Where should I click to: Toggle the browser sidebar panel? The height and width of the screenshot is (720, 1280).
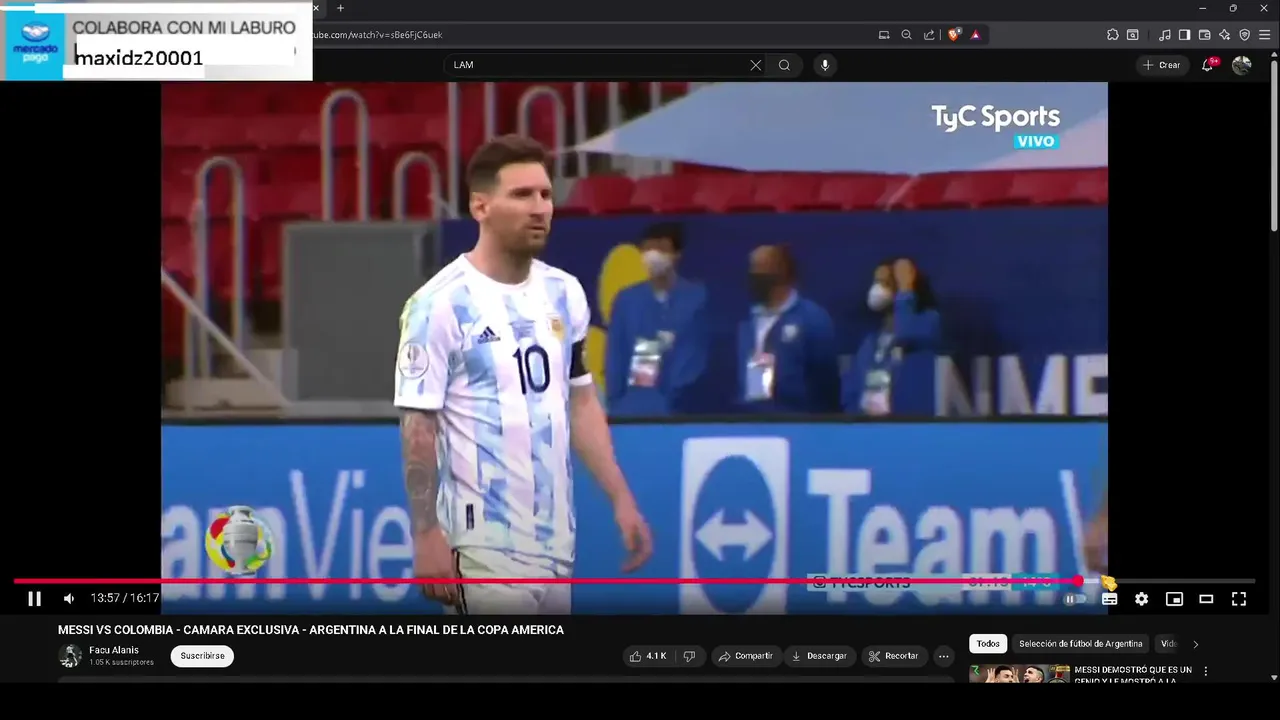[x=1185, y=35]
